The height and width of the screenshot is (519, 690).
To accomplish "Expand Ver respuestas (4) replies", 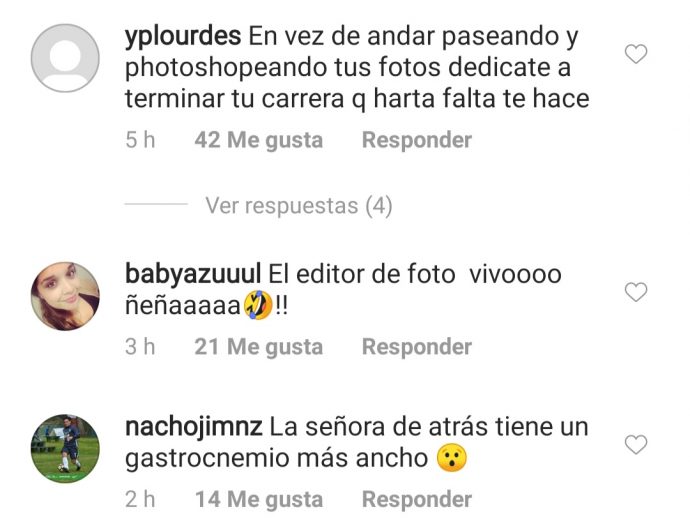I will pos(298,206).
